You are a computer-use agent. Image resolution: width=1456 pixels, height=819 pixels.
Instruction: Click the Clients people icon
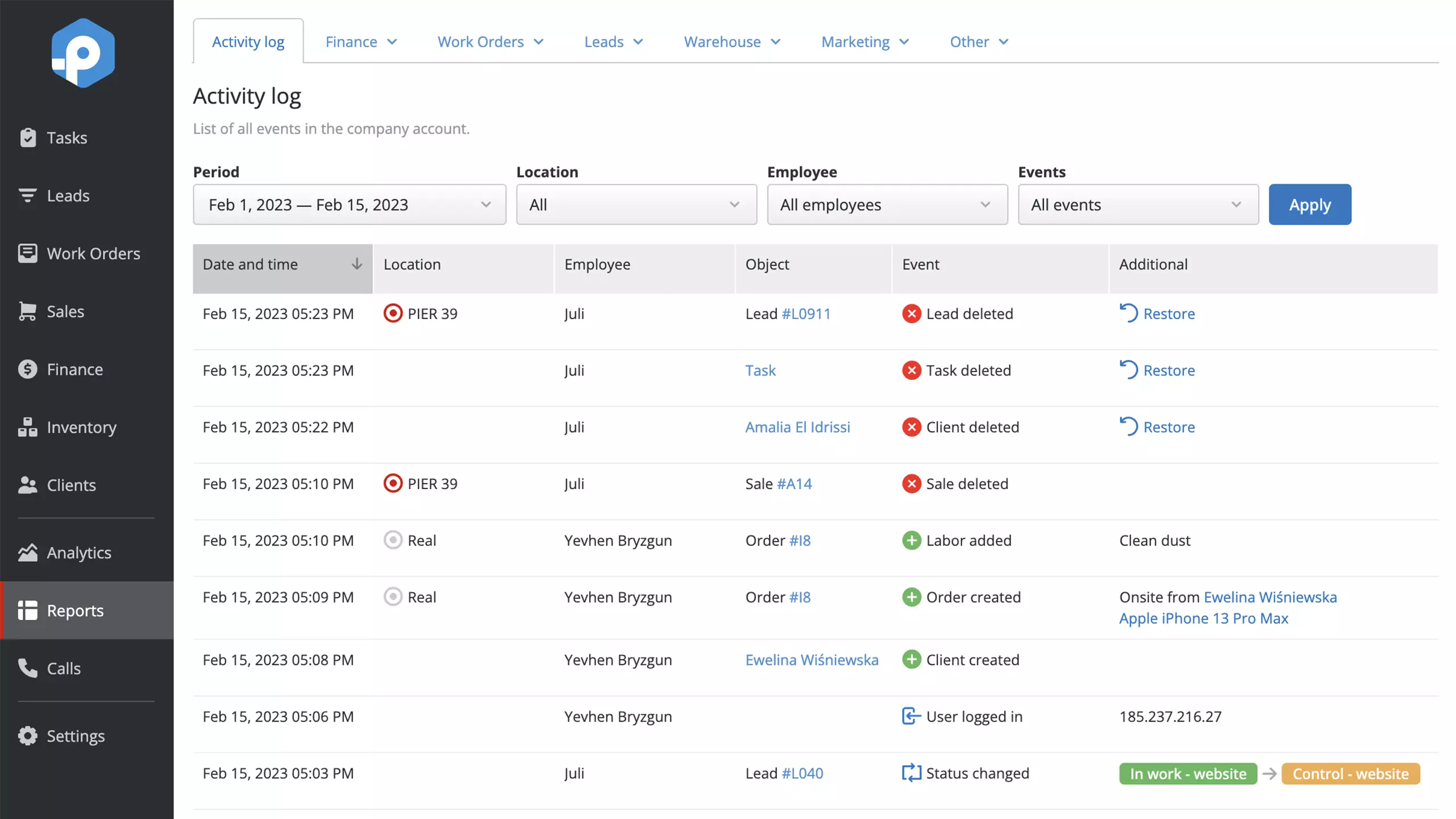click(27, 485)
